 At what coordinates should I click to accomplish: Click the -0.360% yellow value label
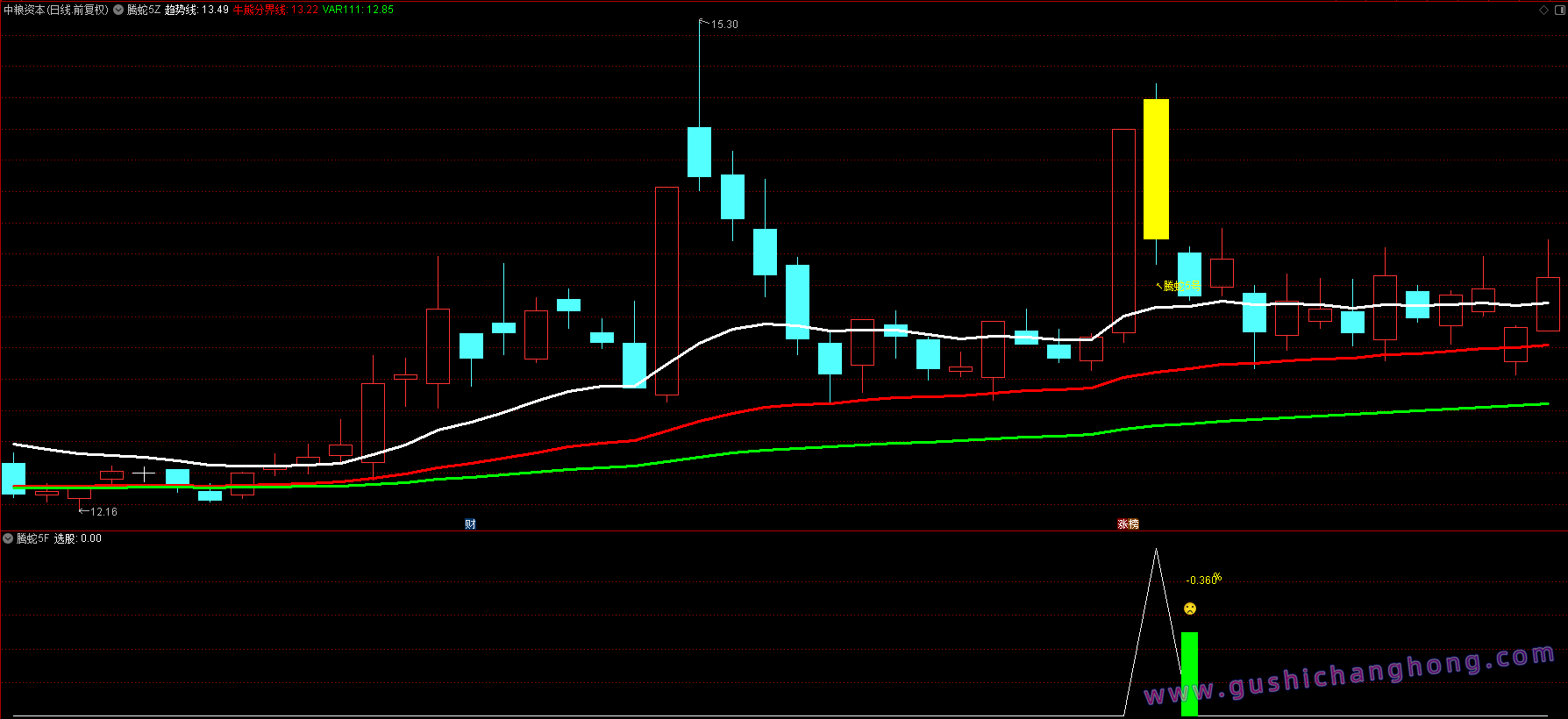click(x=1202, y=580)
